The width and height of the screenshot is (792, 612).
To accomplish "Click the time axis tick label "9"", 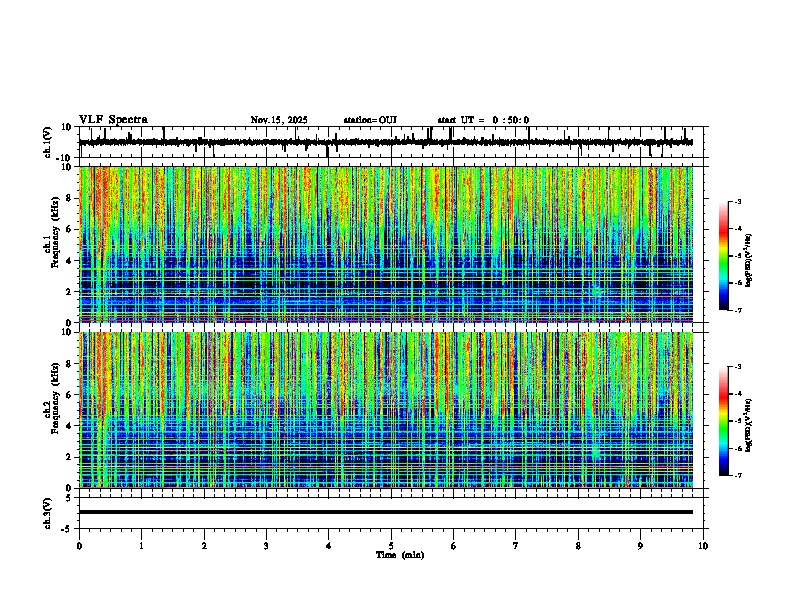I will (x=640, y=546).
